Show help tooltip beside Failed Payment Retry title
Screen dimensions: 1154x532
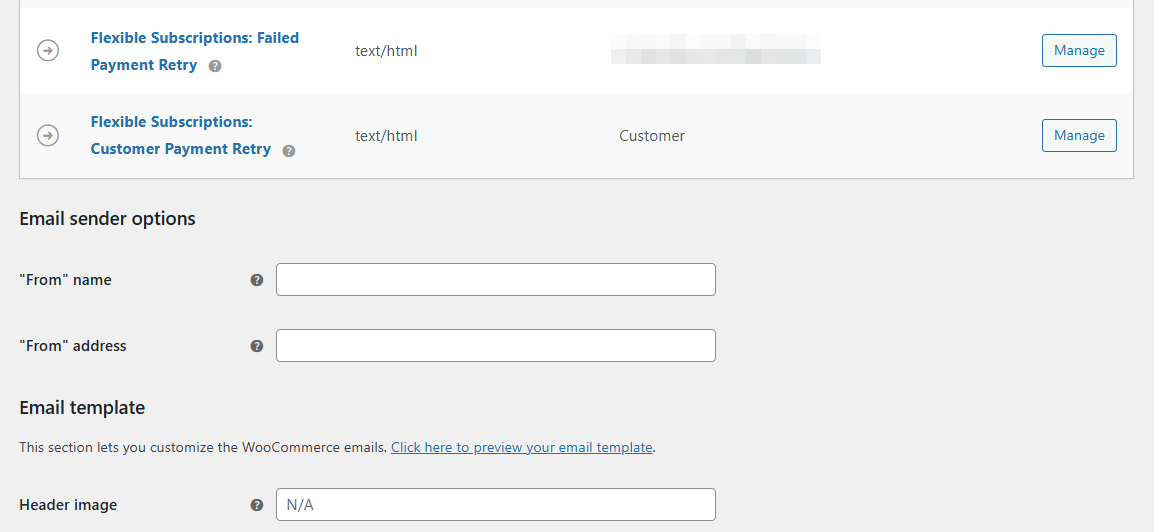215,66
